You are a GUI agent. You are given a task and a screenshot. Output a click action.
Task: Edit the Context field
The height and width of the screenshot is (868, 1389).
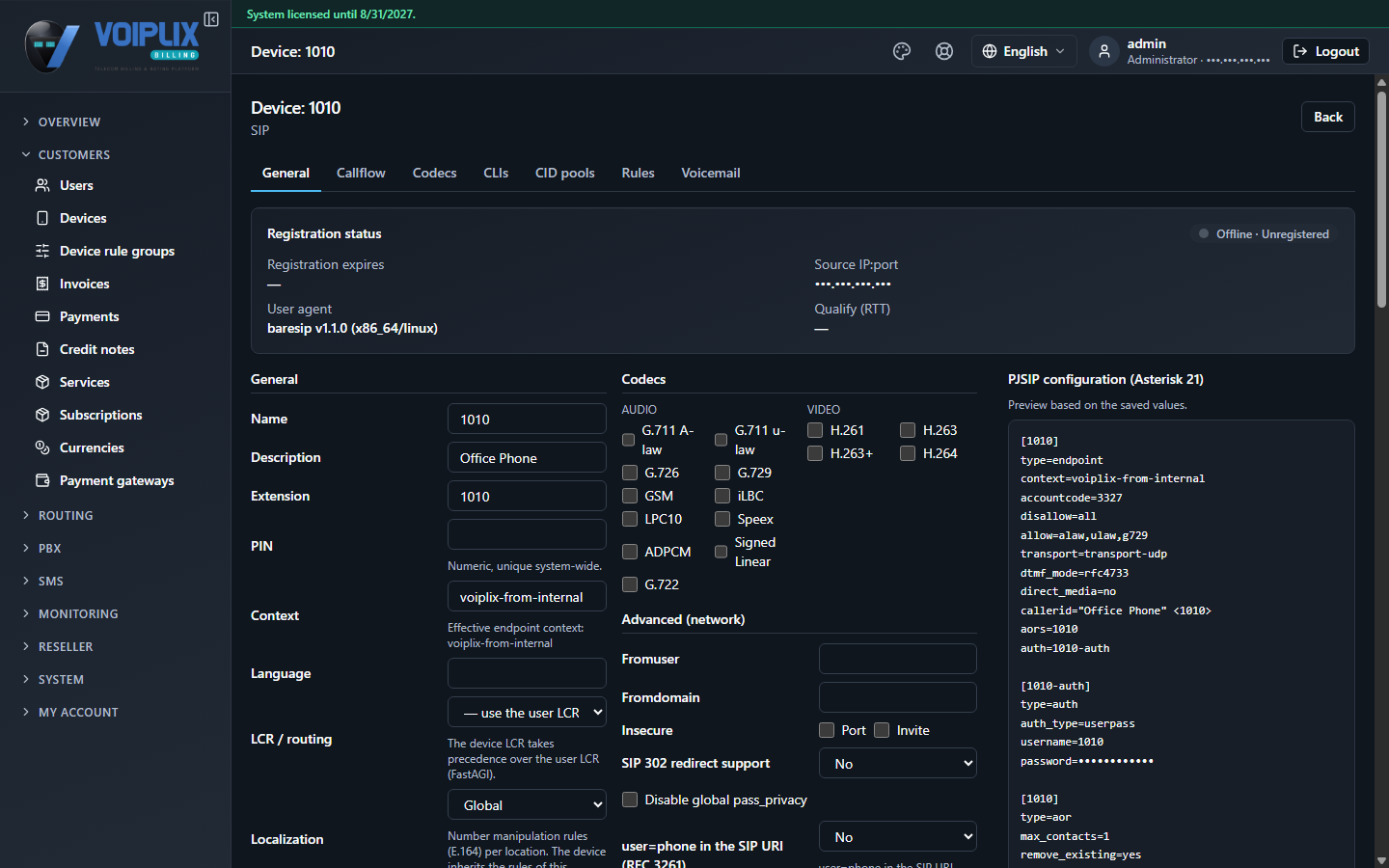coord(527,596)
